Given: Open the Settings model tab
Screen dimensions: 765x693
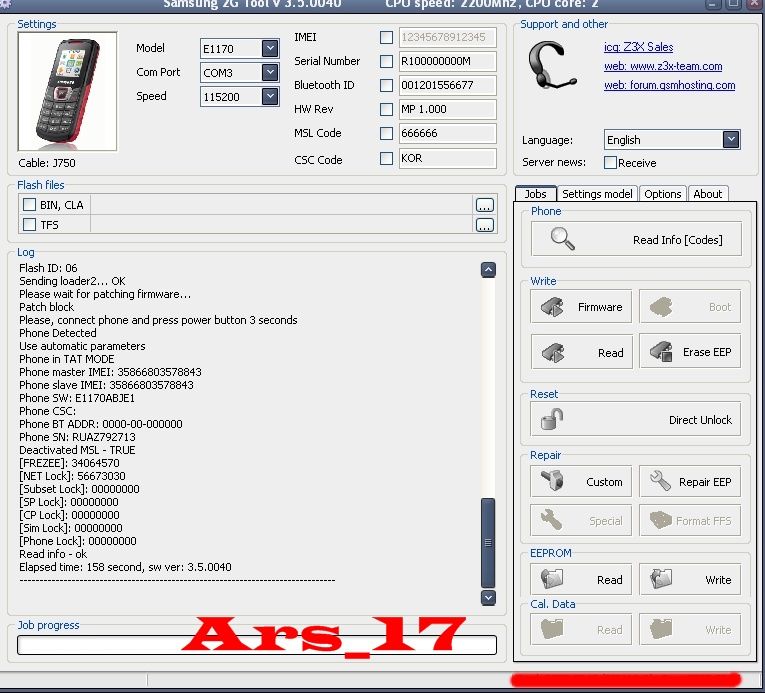Looking at the screenshot, I should (597, 194).
